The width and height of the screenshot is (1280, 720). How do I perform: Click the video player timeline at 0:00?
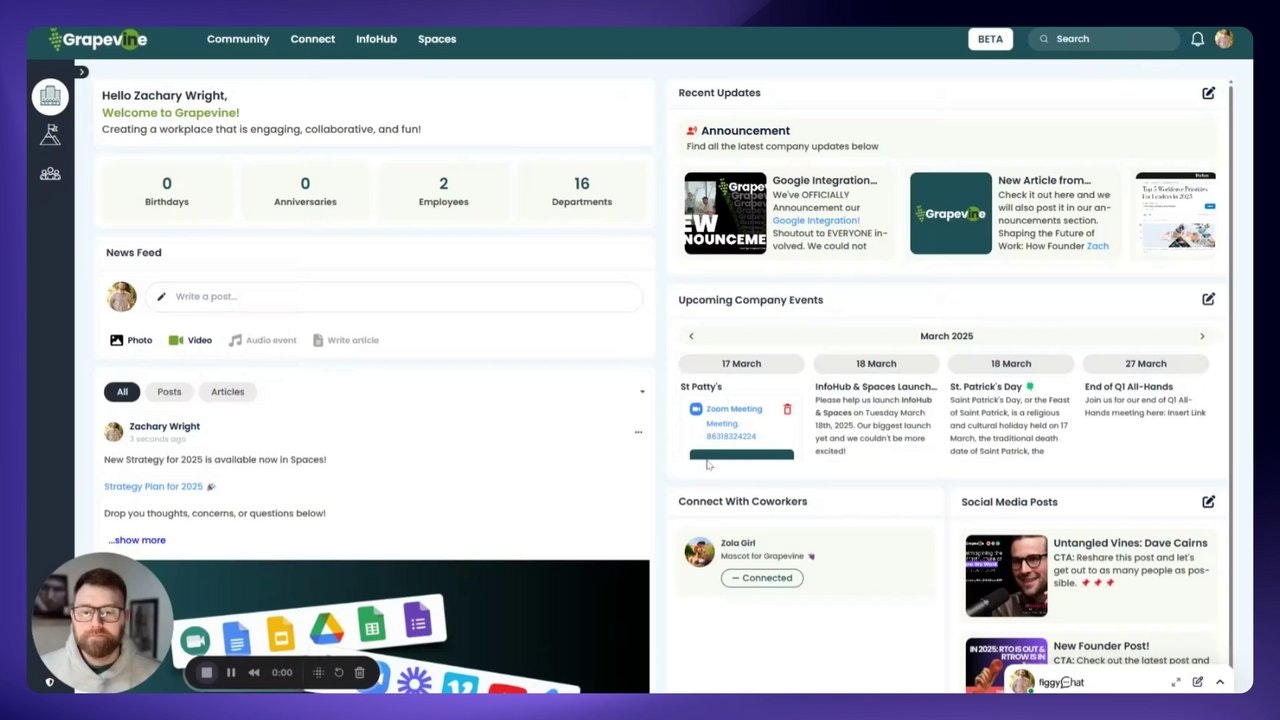(x=282, y=672)
